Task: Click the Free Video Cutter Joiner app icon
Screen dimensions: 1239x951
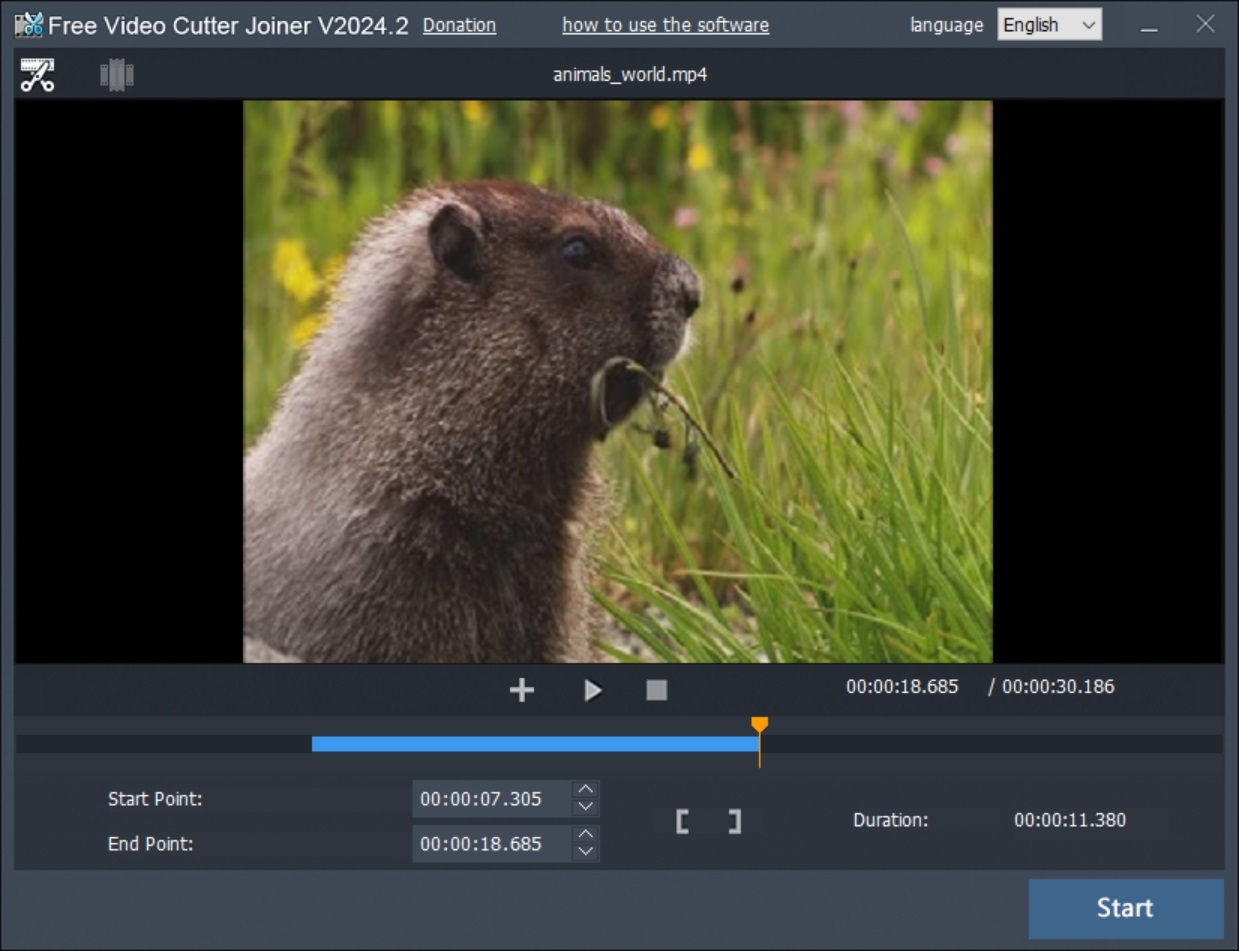Action: (28, 24)
